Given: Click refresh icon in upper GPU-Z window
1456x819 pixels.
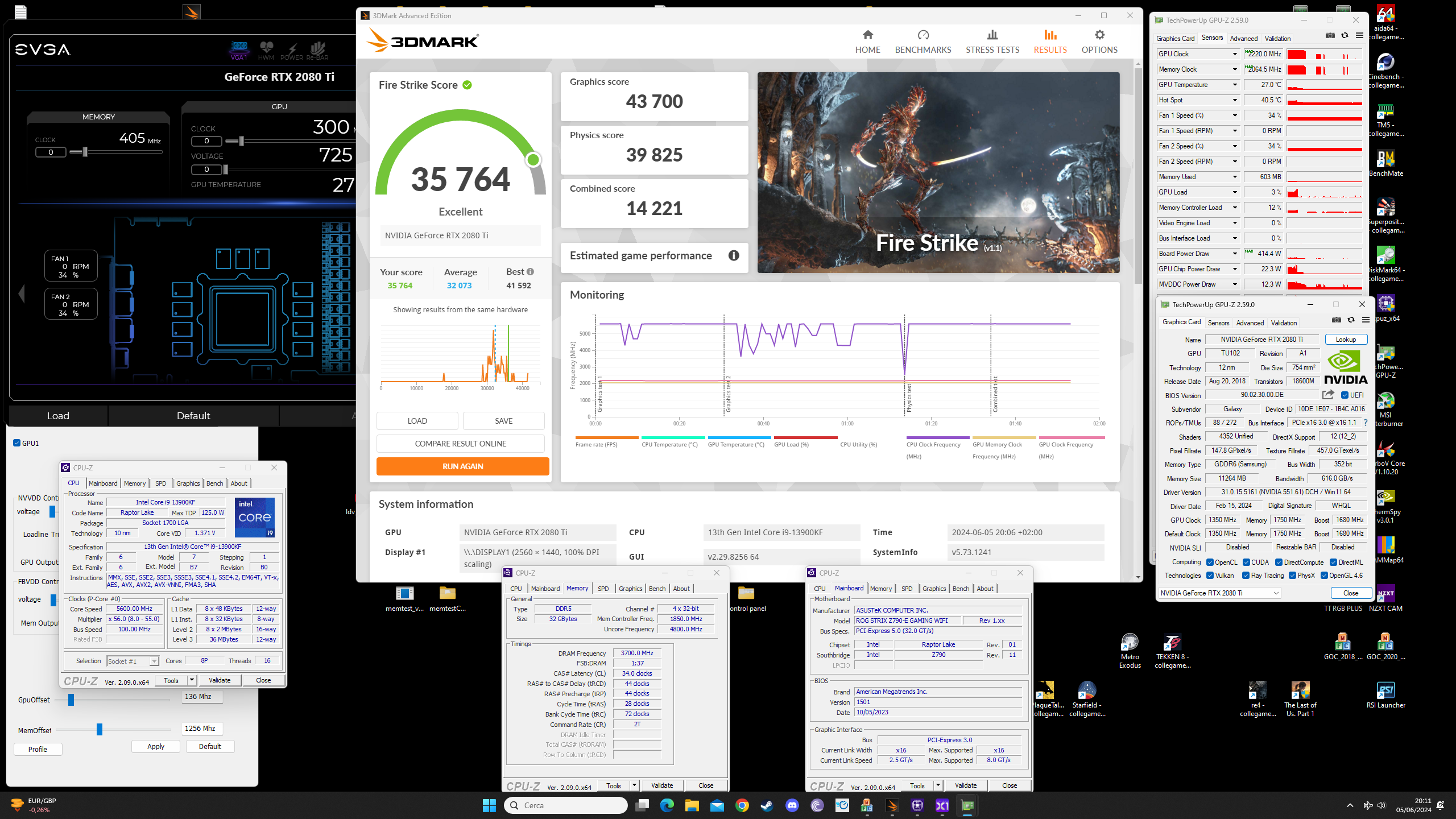Looking at the screenshot, I should pyautogui.click(x=1345, y=35).
